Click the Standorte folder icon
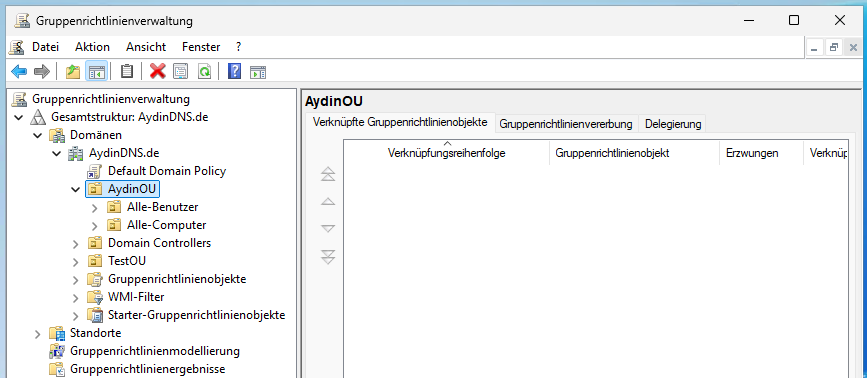 (x=57, y=333)
